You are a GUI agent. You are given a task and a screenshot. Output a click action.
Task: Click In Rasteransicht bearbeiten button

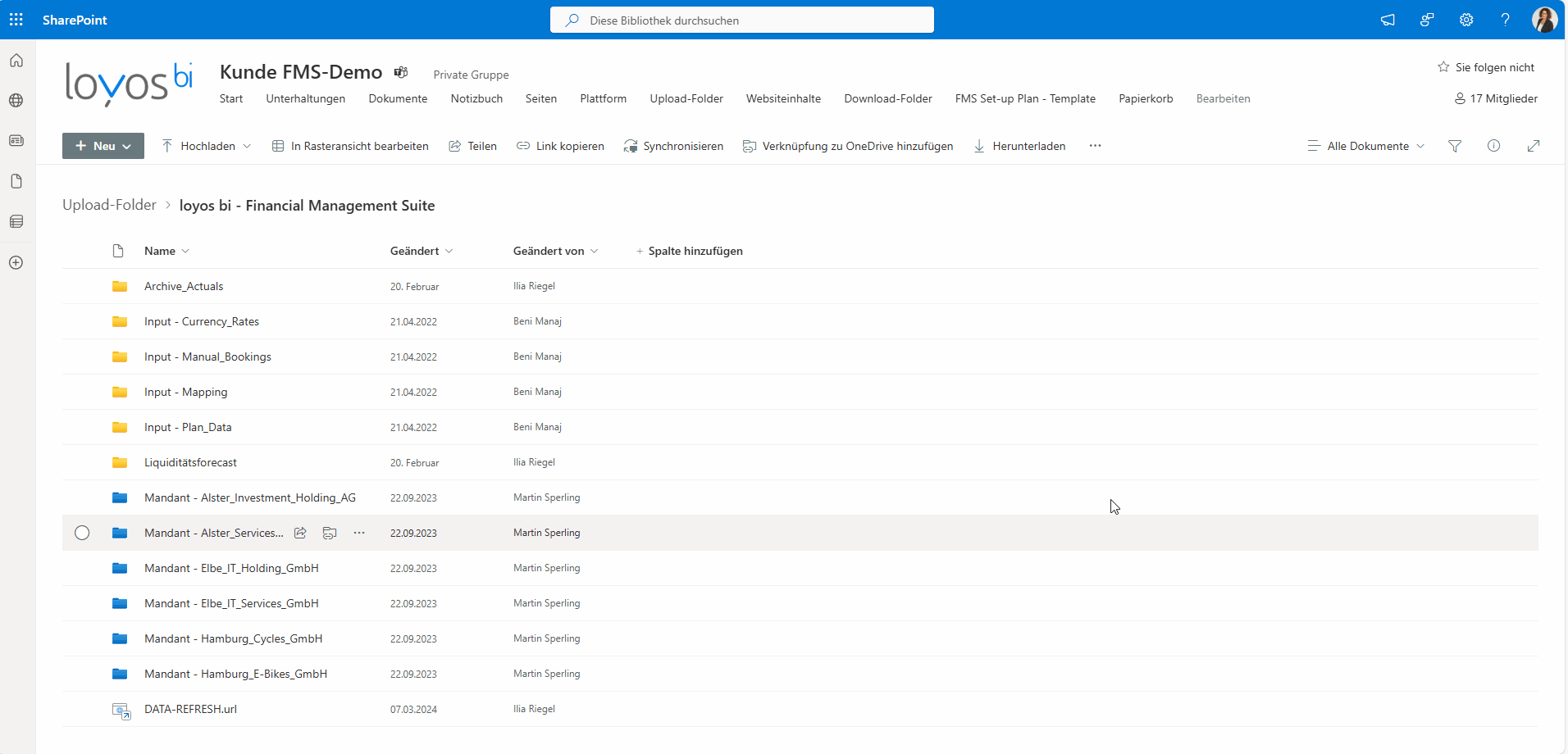click(350, 146)
